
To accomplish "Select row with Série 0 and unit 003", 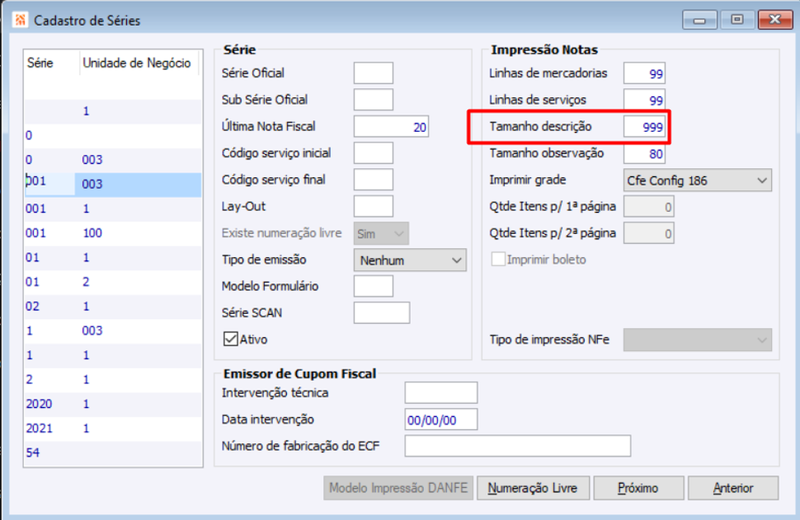I will pos(113,160).
